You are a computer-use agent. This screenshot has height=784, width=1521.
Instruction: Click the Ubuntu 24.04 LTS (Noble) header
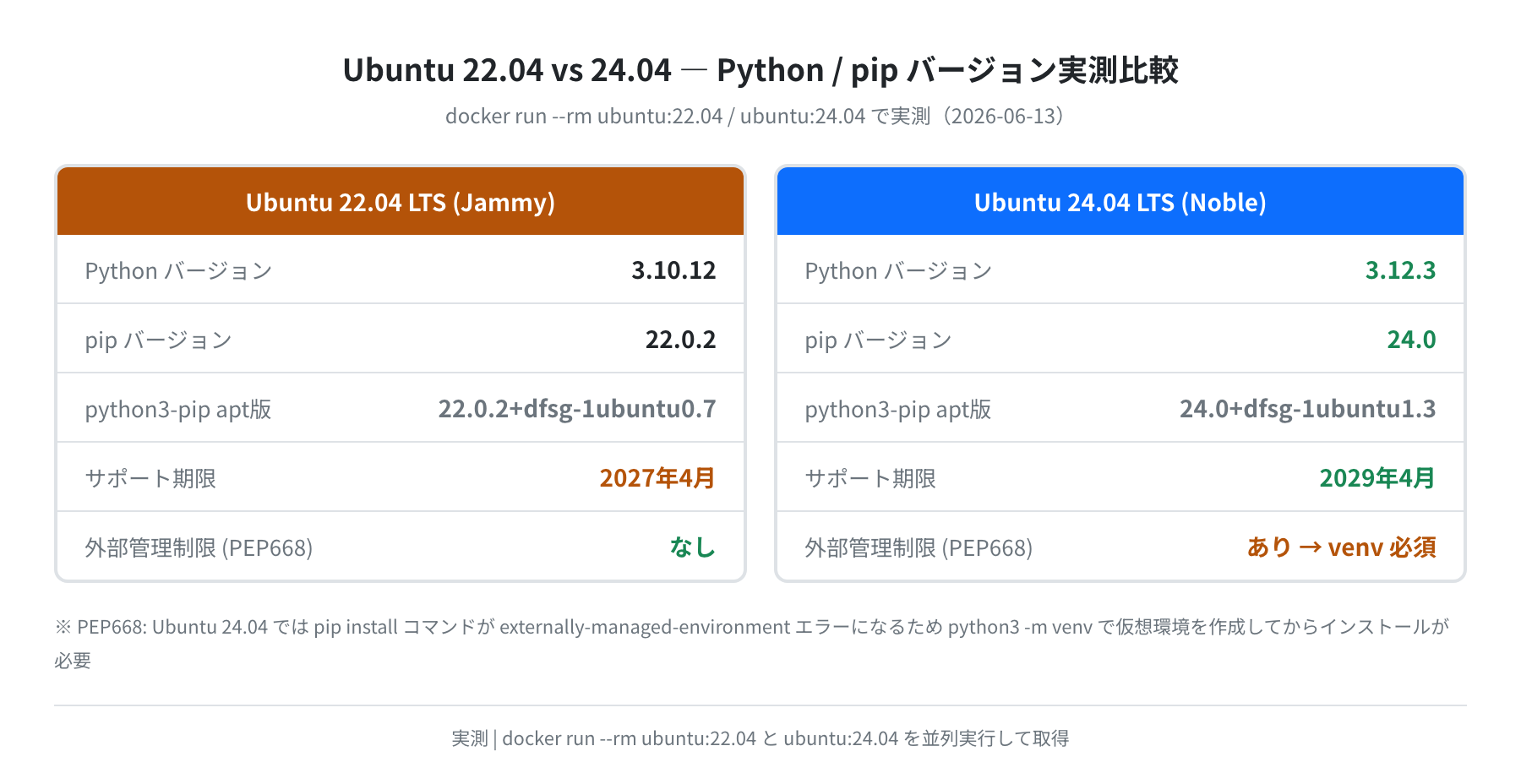tap(1120, 202)
